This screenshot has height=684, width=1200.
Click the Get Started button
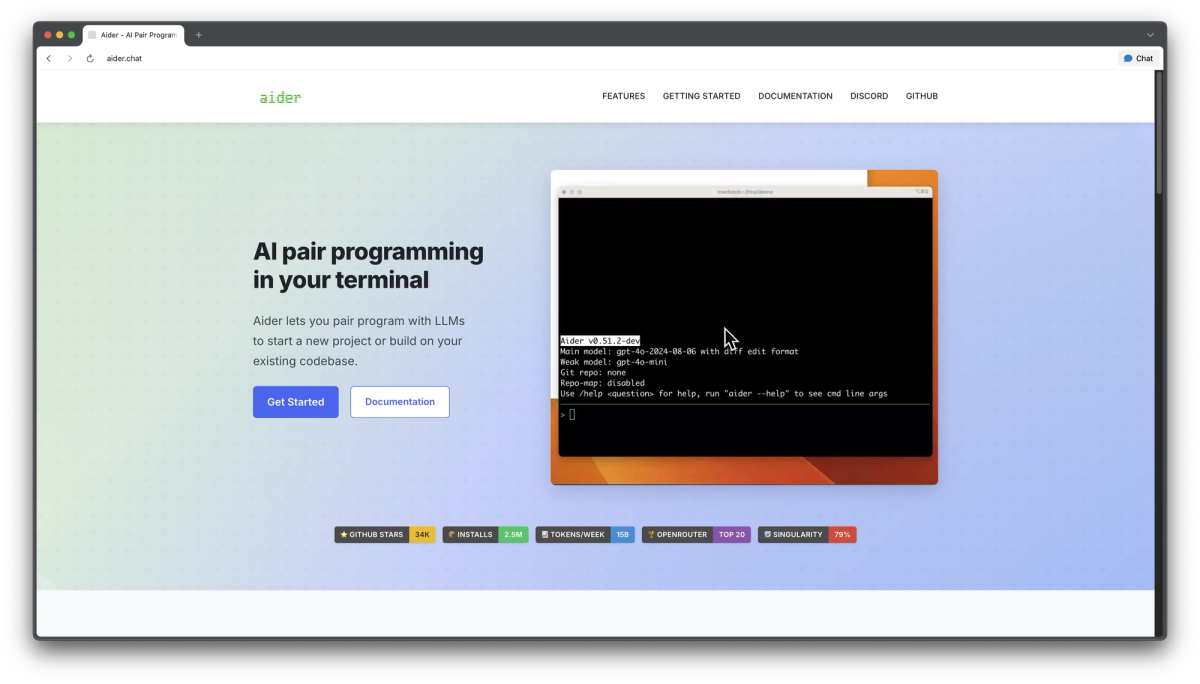[296, 402]
